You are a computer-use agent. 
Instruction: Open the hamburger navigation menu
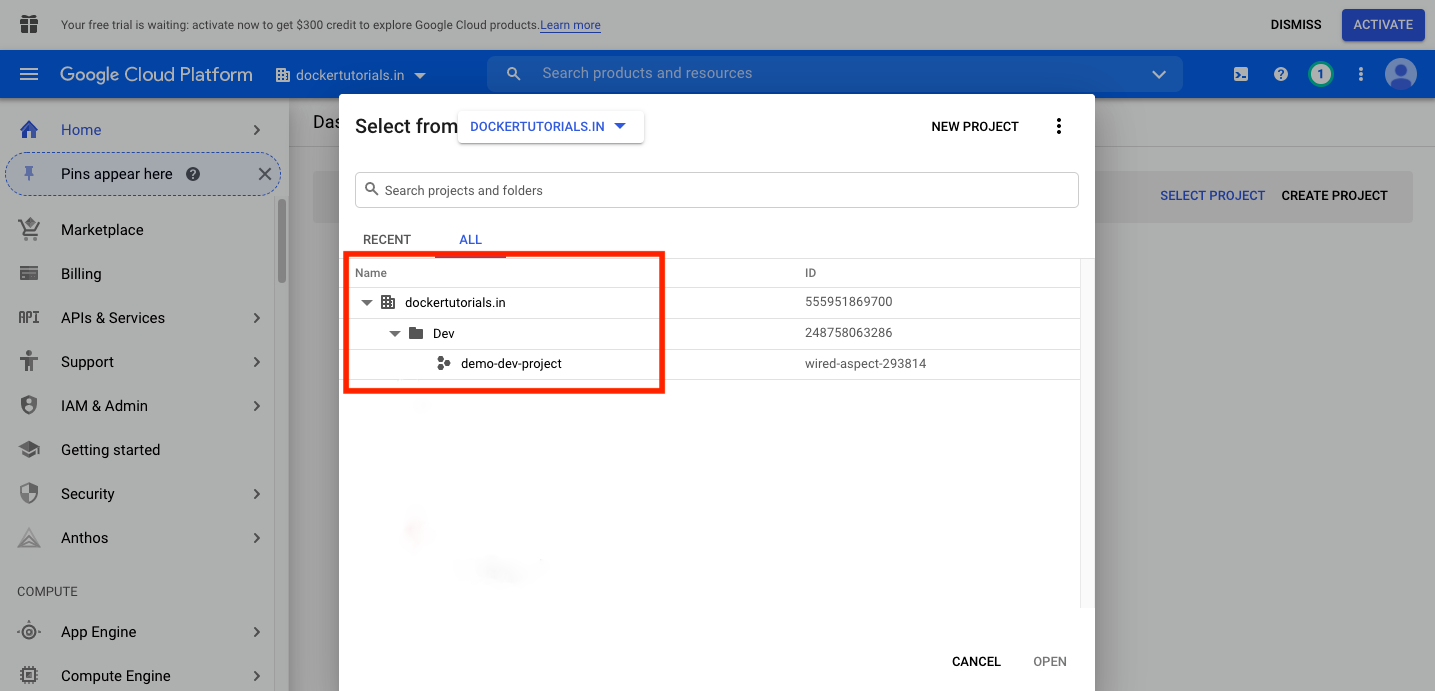pos(29,74)
